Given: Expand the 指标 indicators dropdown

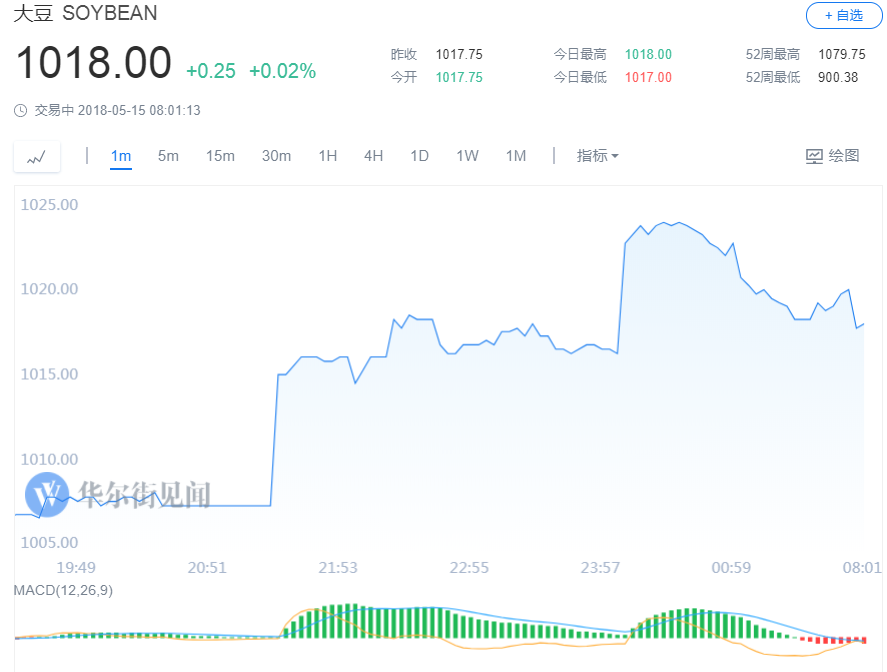Looking at the screenshot, I should pos(597,156).
